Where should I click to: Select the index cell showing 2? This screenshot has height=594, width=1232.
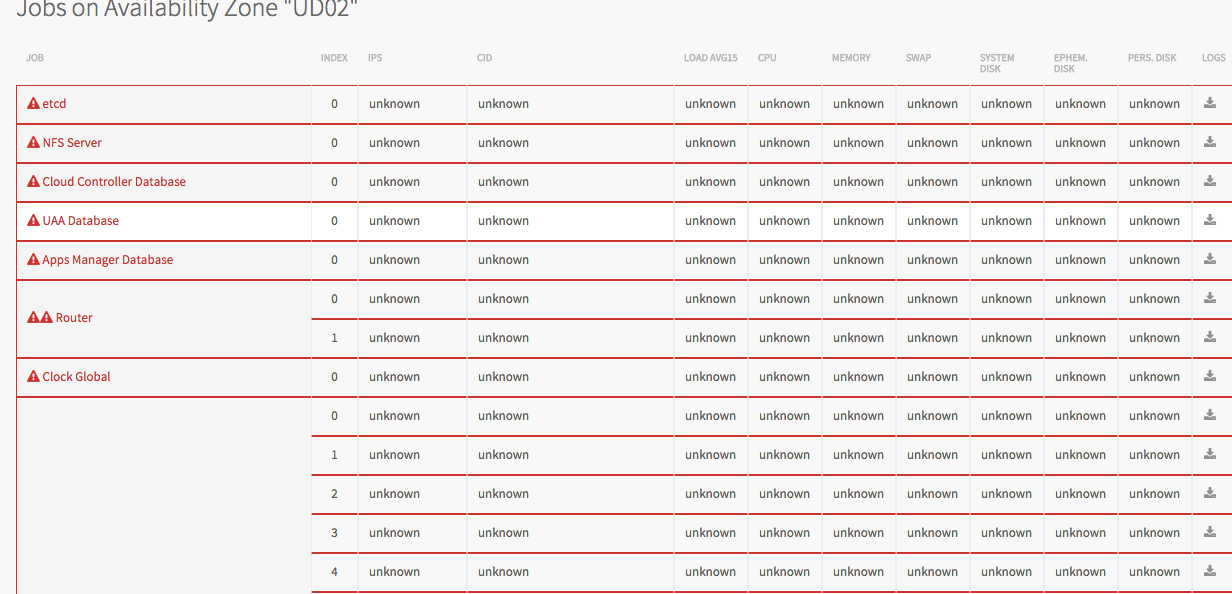pos(334,494)
